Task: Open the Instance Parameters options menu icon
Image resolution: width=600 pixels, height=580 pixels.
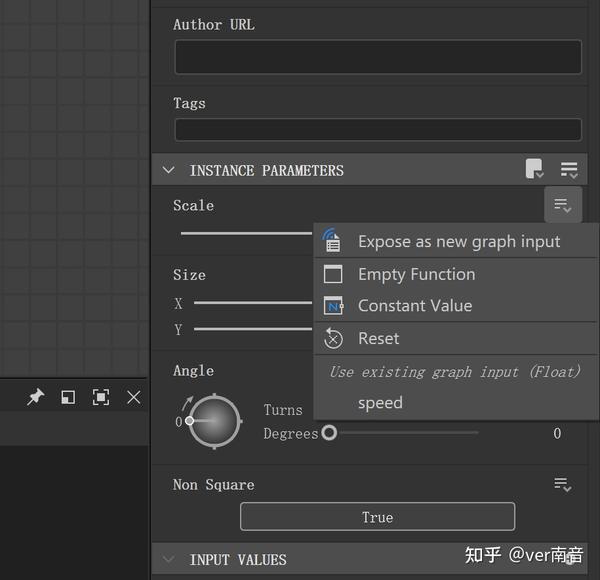Action: point(569,170)
